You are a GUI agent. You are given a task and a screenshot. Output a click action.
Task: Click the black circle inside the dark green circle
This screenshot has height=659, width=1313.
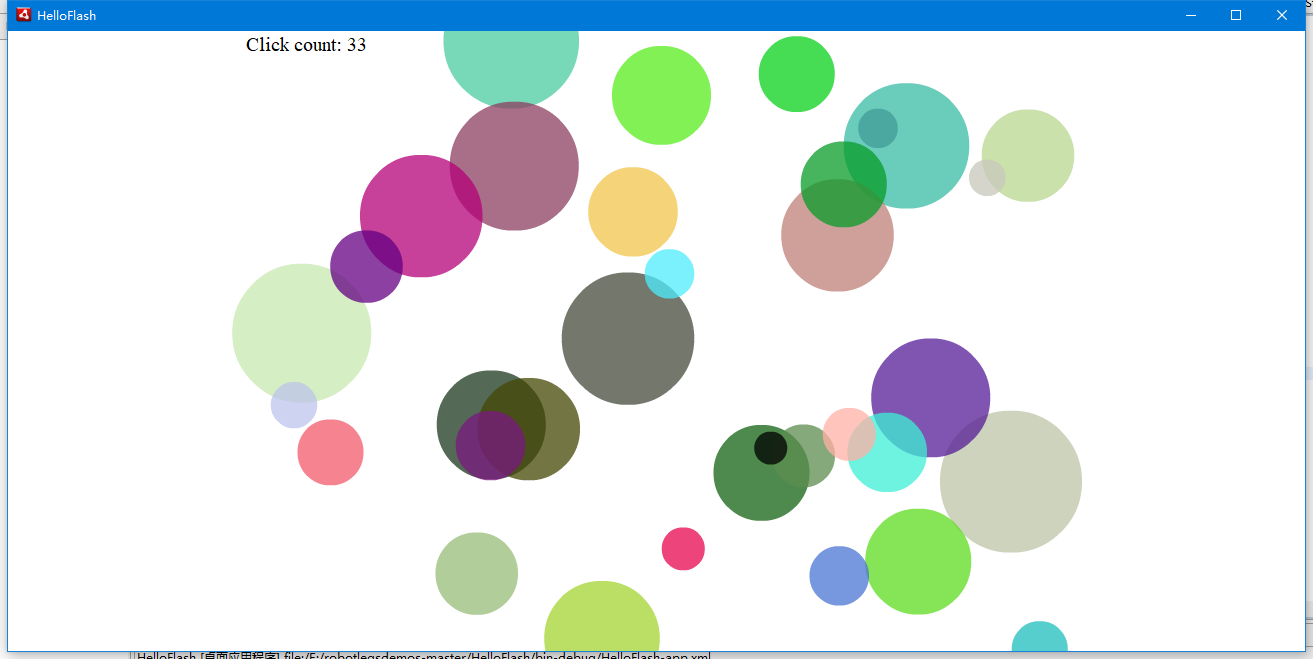(770, 449)
